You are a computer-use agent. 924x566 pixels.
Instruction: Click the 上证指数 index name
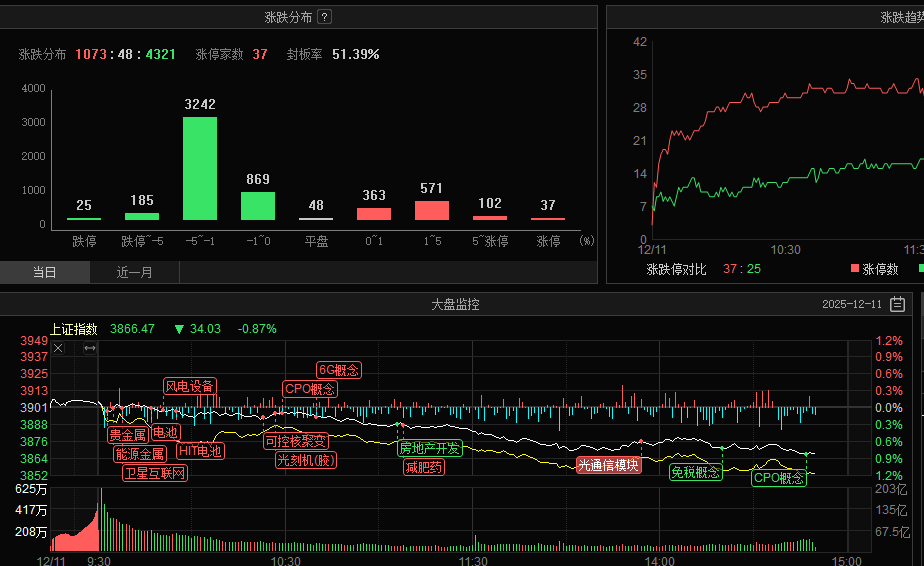click(x=74, y=329)
